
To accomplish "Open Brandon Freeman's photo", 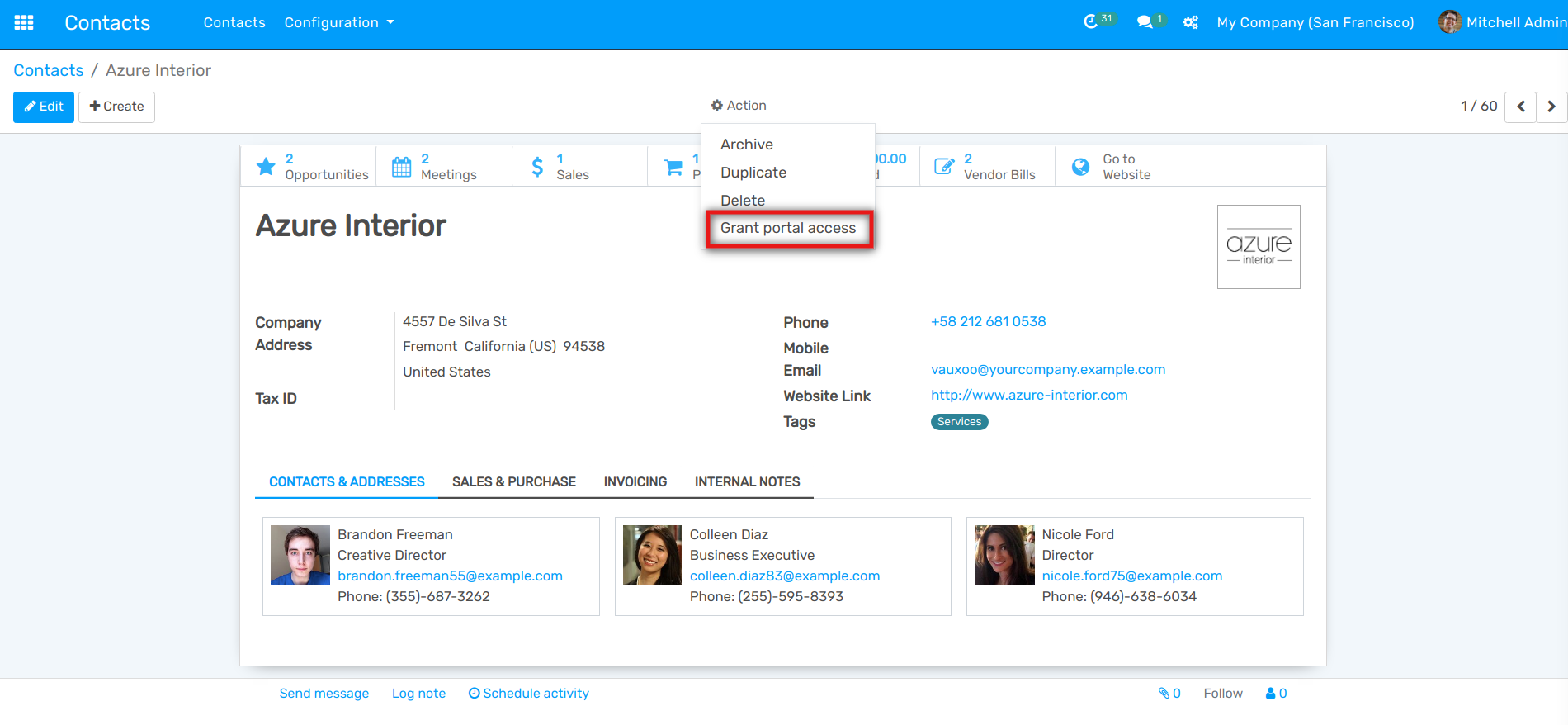I will click(x=300, y=555).
